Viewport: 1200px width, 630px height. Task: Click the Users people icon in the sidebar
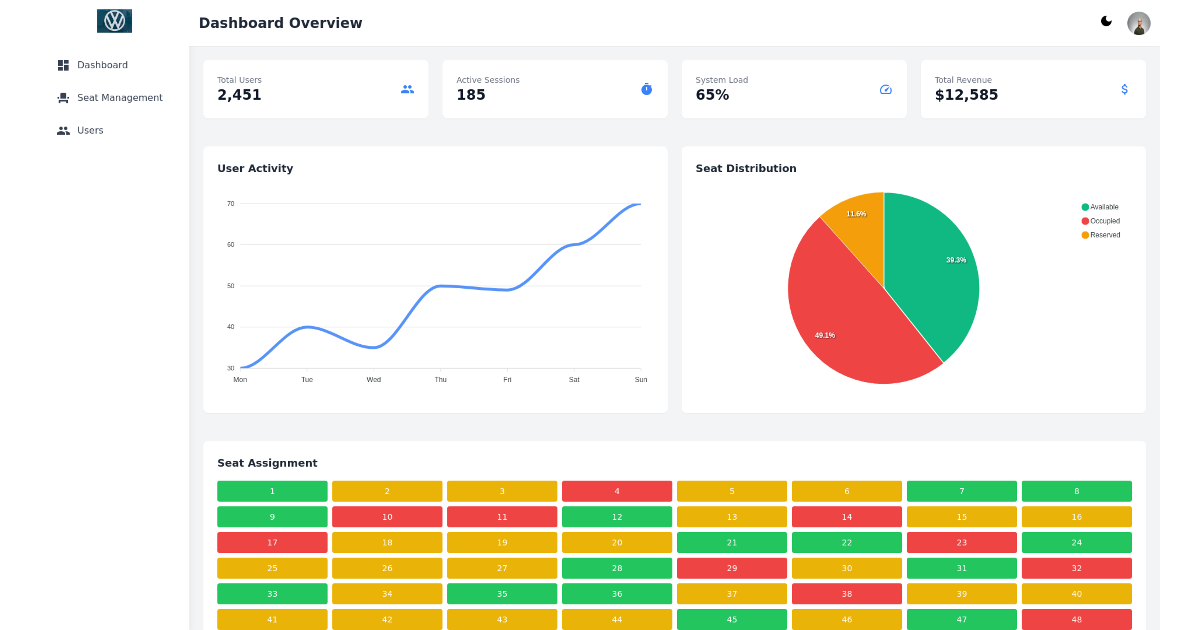coord(62,130)
